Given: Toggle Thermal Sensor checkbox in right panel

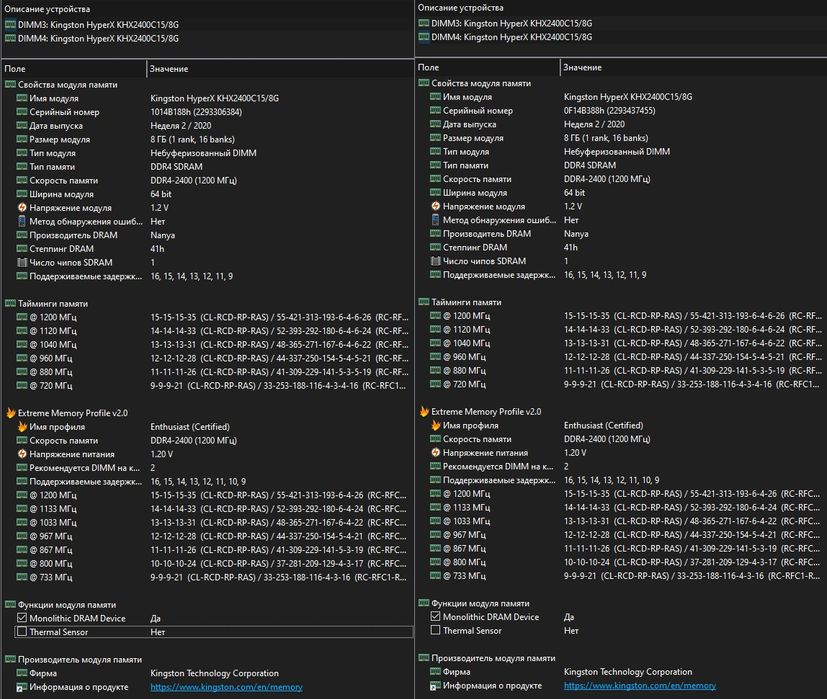Looking at the screenshot, I should pos(435,630).
